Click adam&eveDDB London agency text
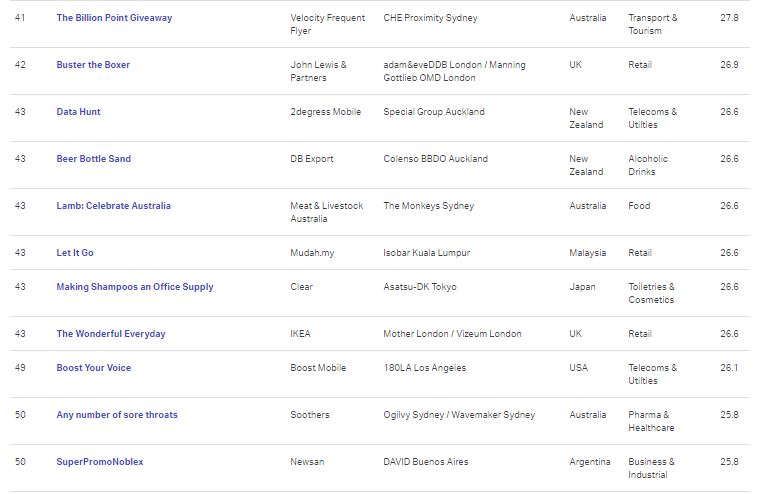 tap(433, 65)
